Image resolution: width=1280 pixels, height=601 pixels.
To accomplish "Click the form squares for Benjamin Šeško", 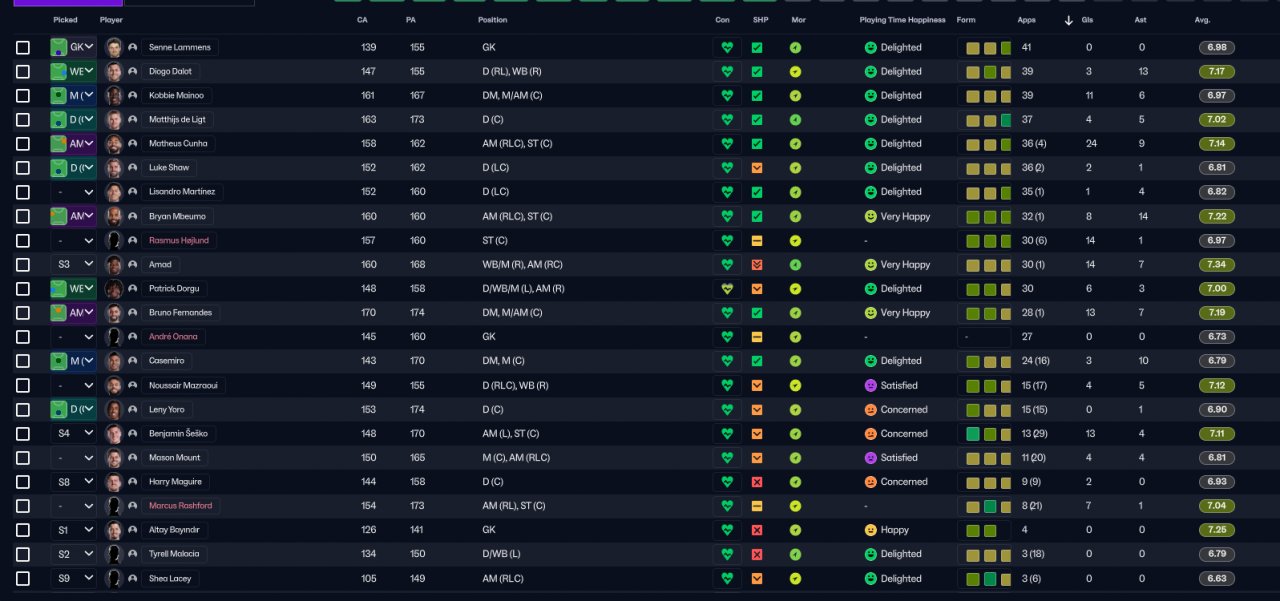I will tap(987, 433).
